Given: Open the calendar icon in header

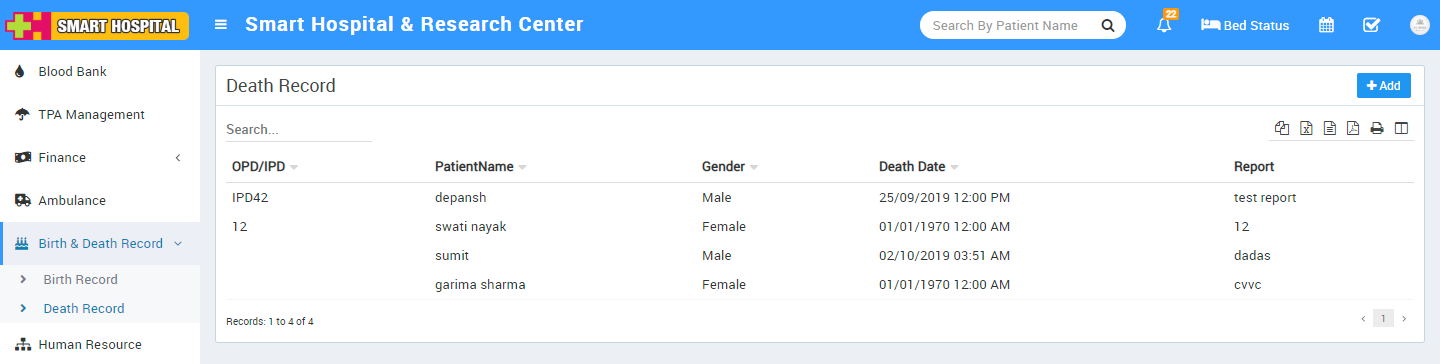Looking at the screenshot, I should click(x=1326, y=25).
